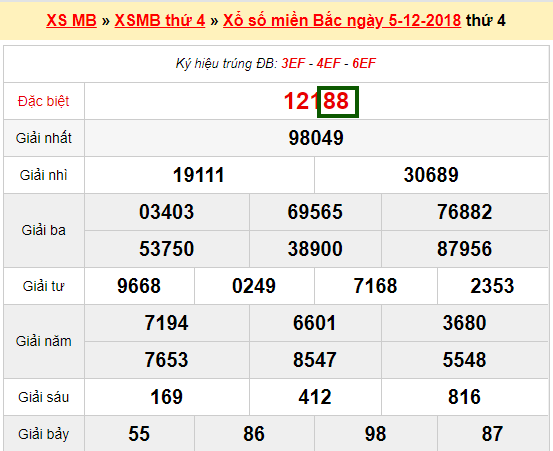
Task: Select the Giải tư number 2353
Action: pyautogui.click(x=492, y=286)
